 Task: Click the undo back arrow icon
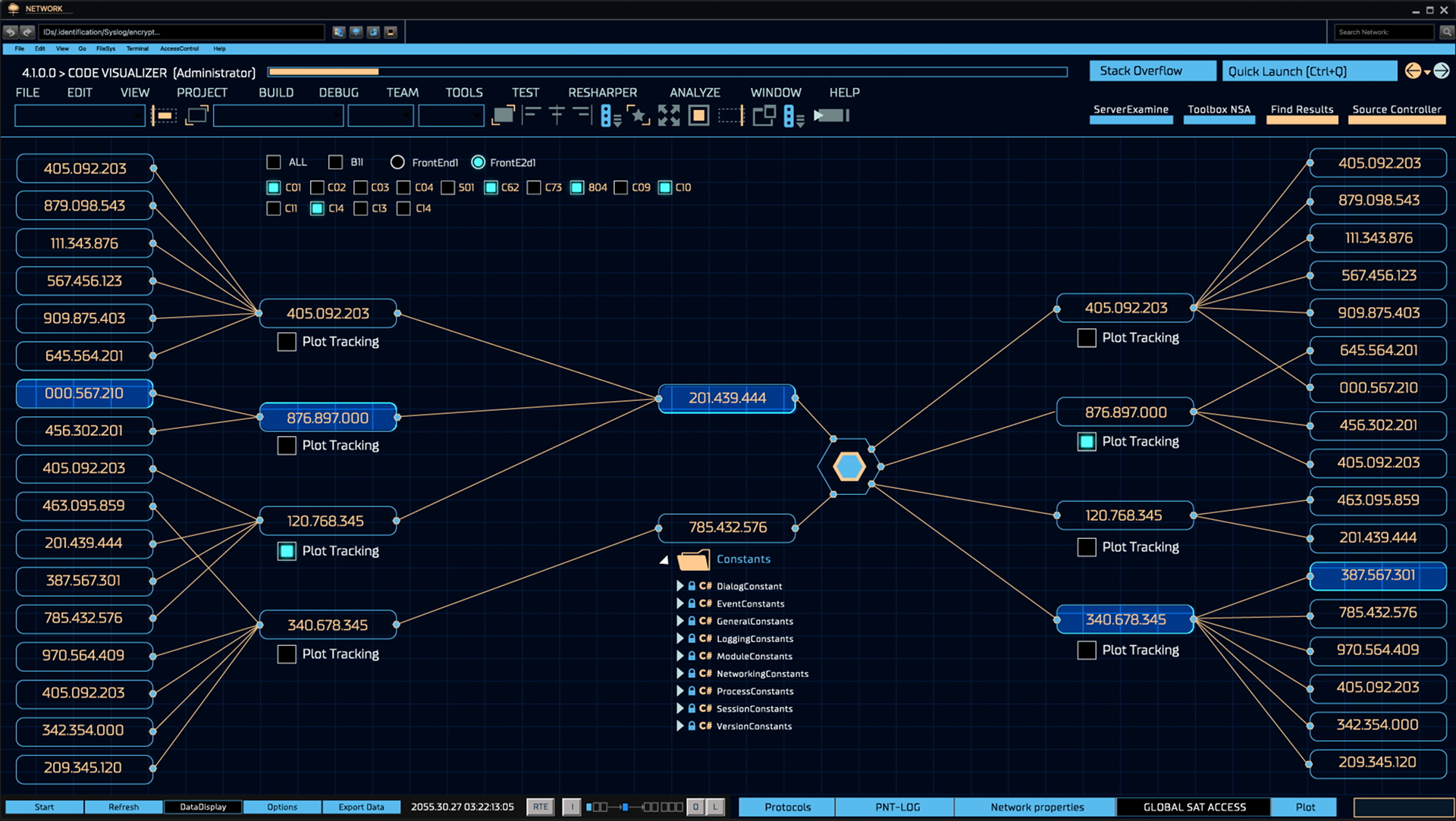[11, 32]
